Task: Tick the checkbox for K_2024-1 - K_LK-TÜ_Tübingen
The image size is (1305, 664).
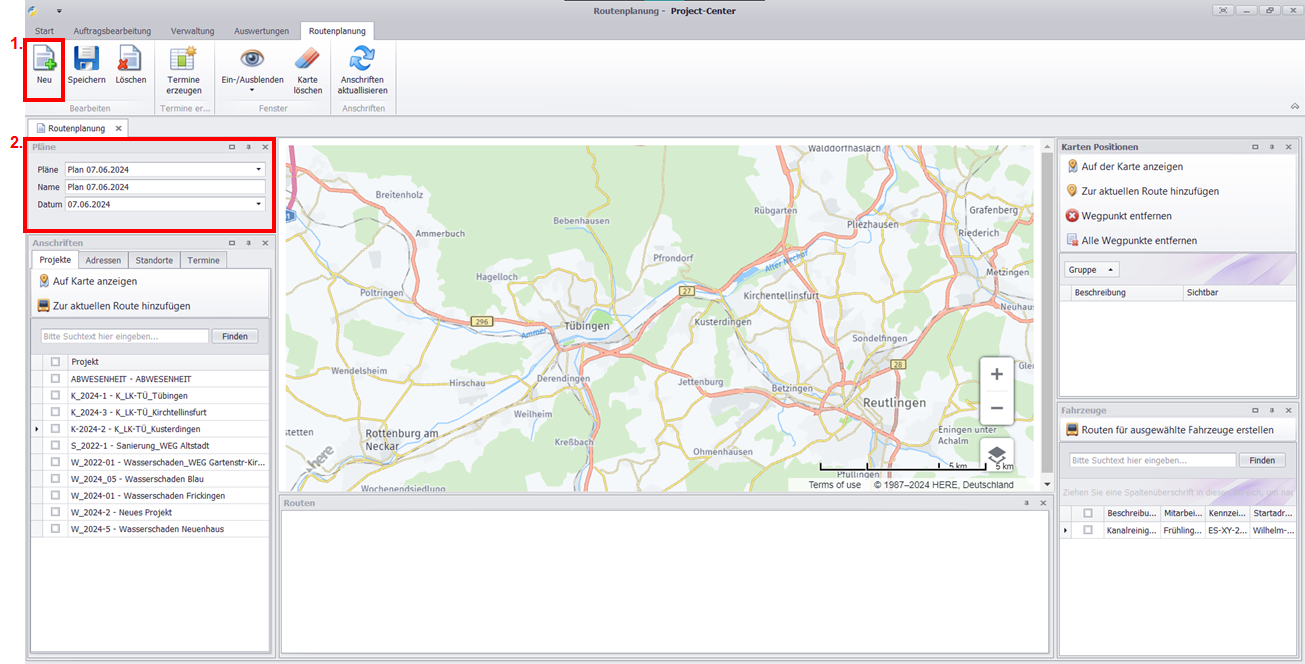Action: pos(56,396)
